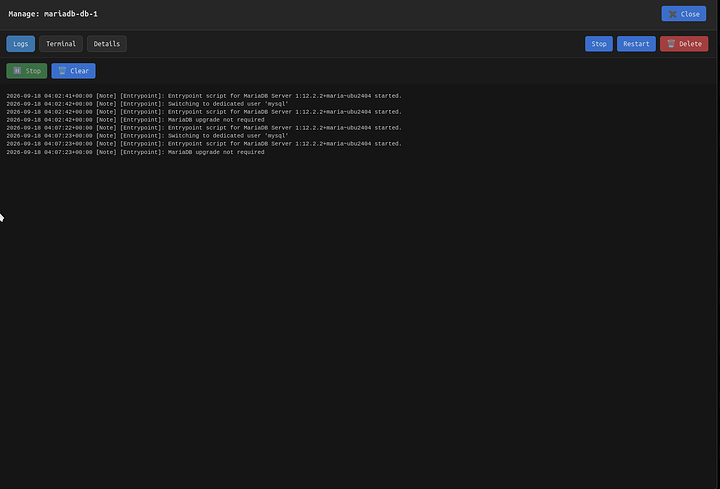Viewport: 720px width, 489px height.
Task: Close the Manage dialog
Action: click(683, 14)
